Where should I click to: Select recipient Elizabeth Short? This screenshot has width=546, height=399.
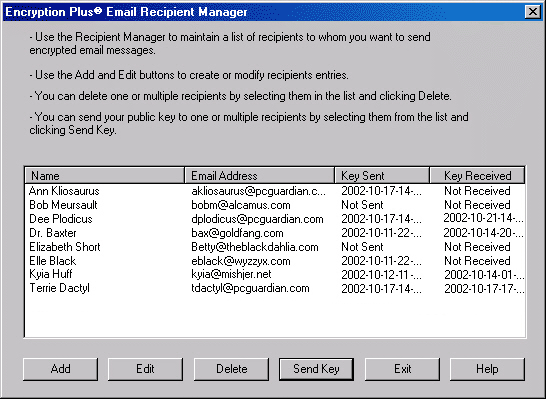(x=65, y=247)
